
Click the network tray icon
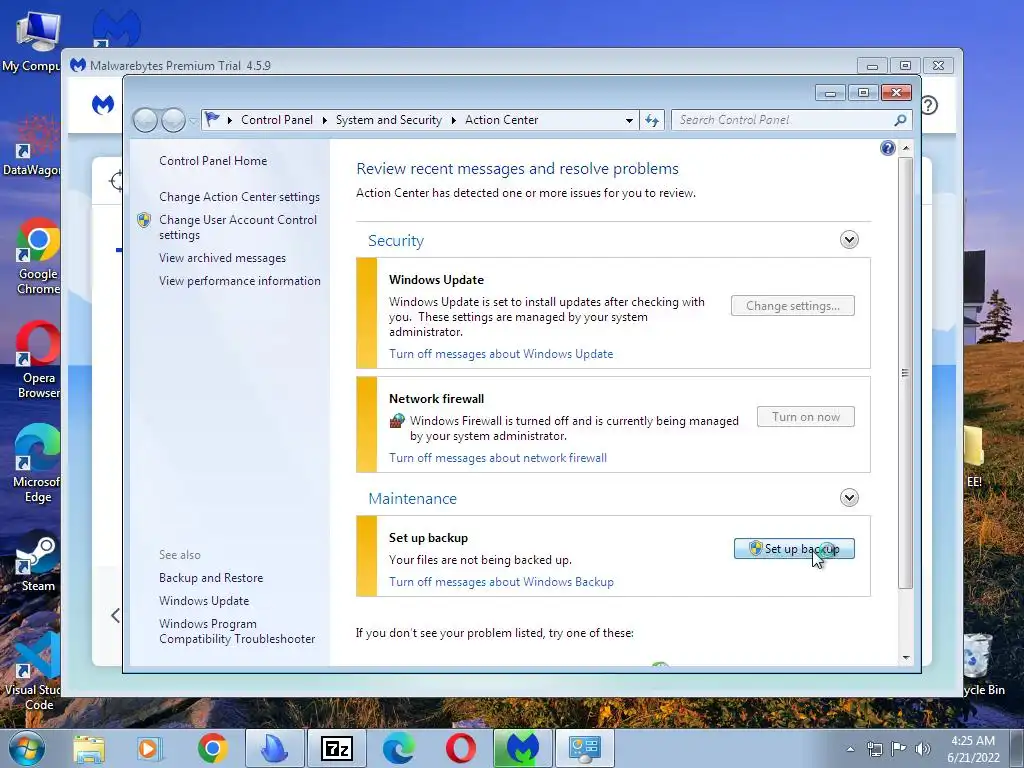[874, 749]
